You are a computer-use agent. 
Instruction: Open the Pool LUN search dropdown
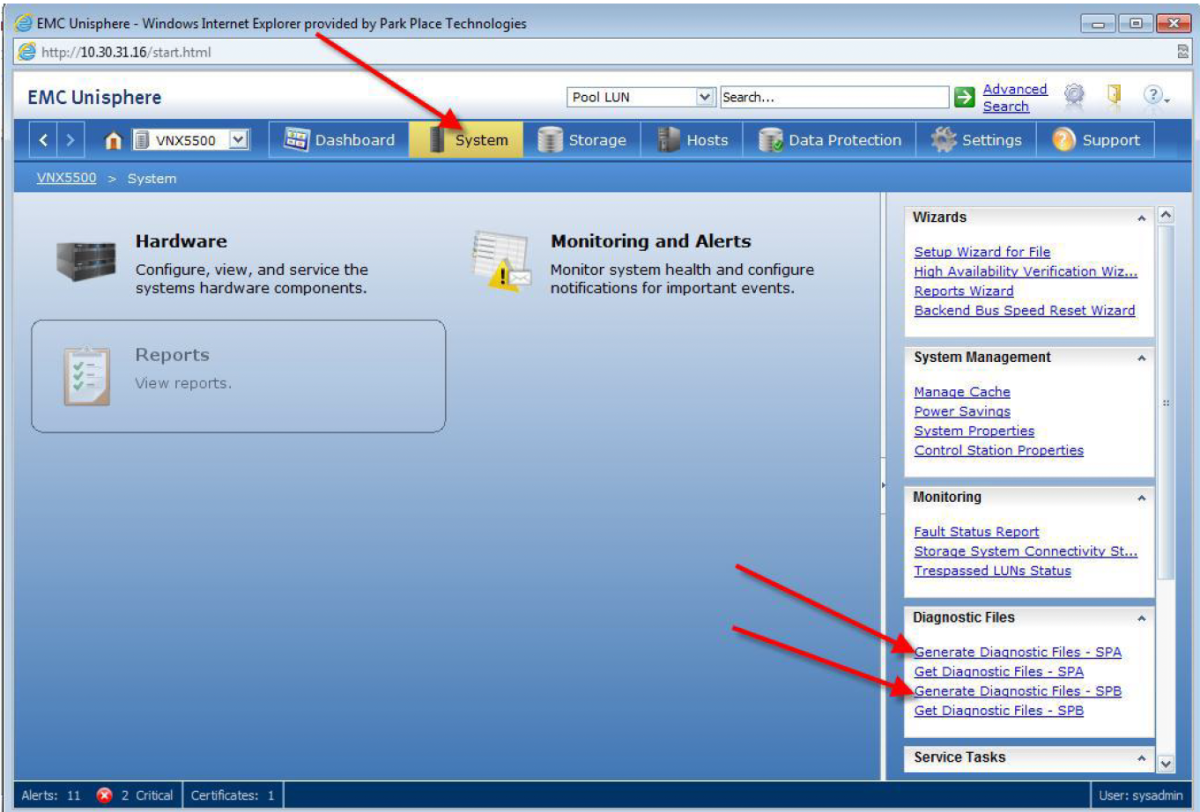point(705,97)
